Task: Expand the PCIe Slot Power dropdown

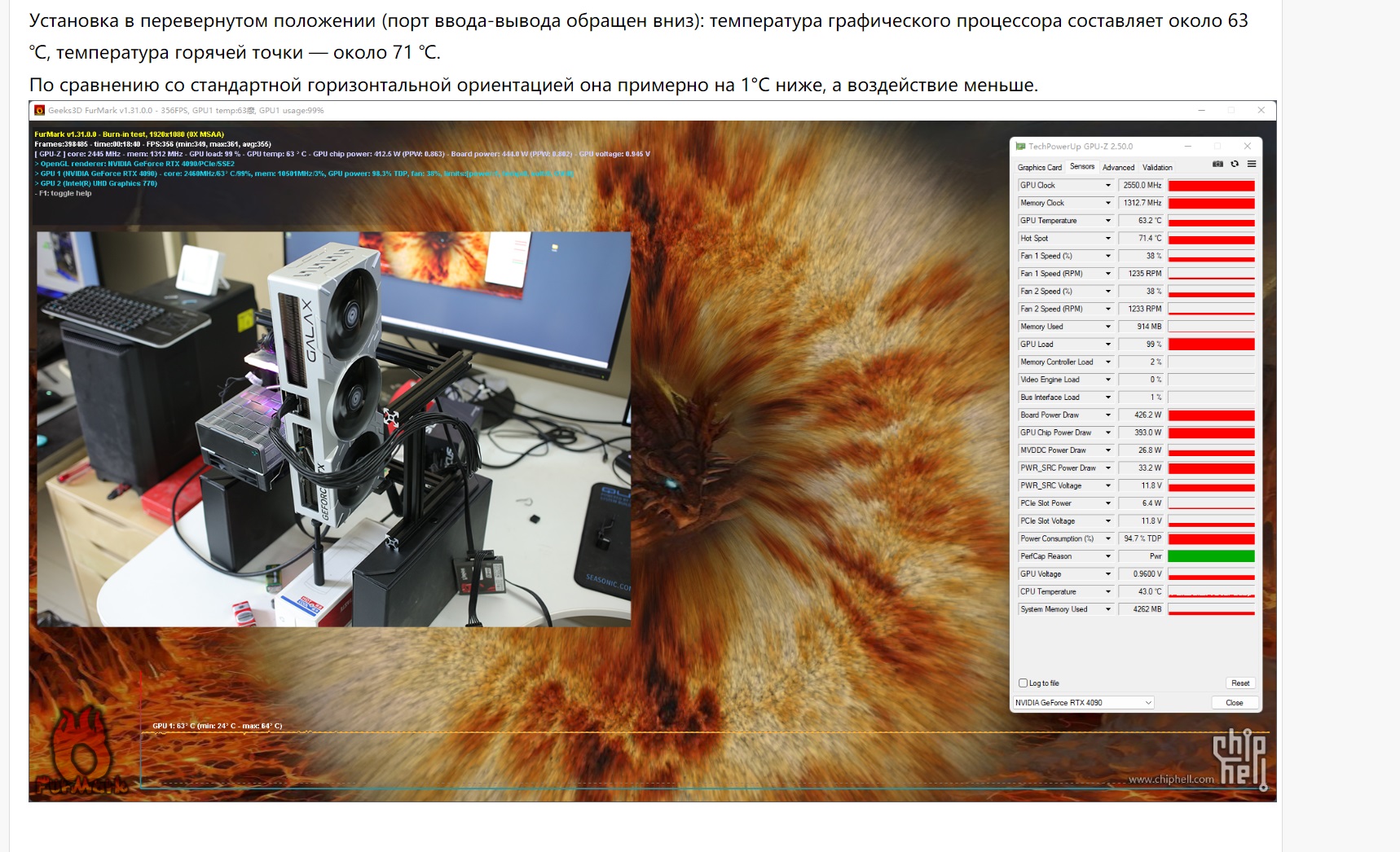Action: point(1108,503)
